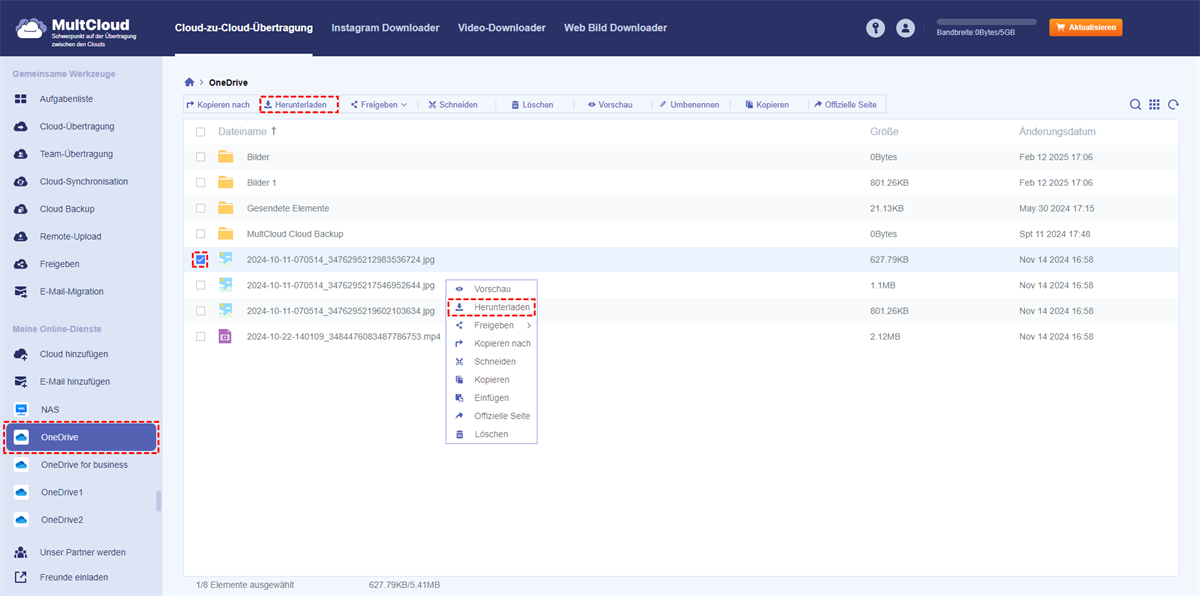Image resolution: width=1200 pixels, height=596 pixels.
Task: Switch to Video-Downloader tab
Action: pos(501,28)
